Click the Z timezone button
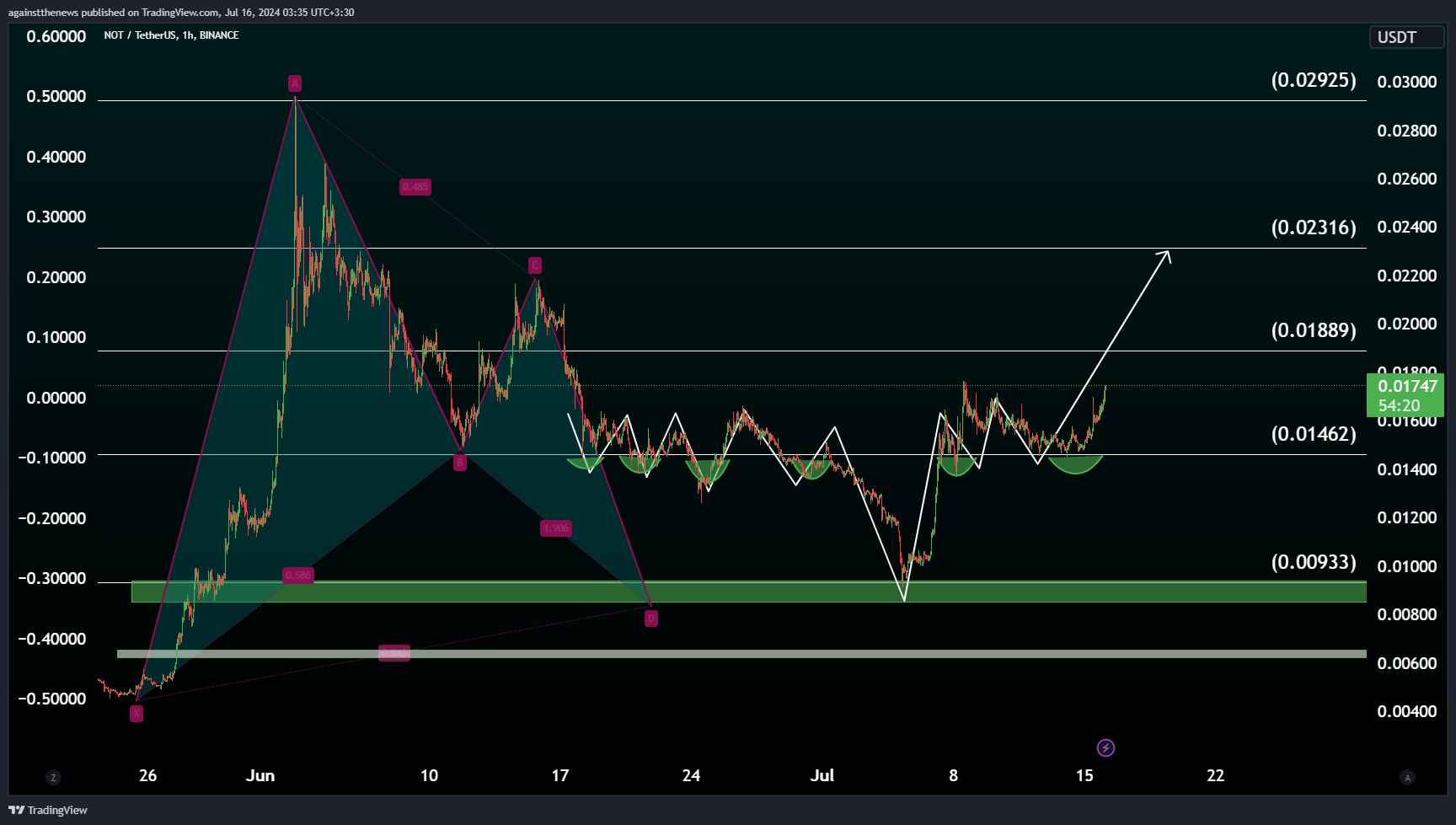 (x=53, y=777)
